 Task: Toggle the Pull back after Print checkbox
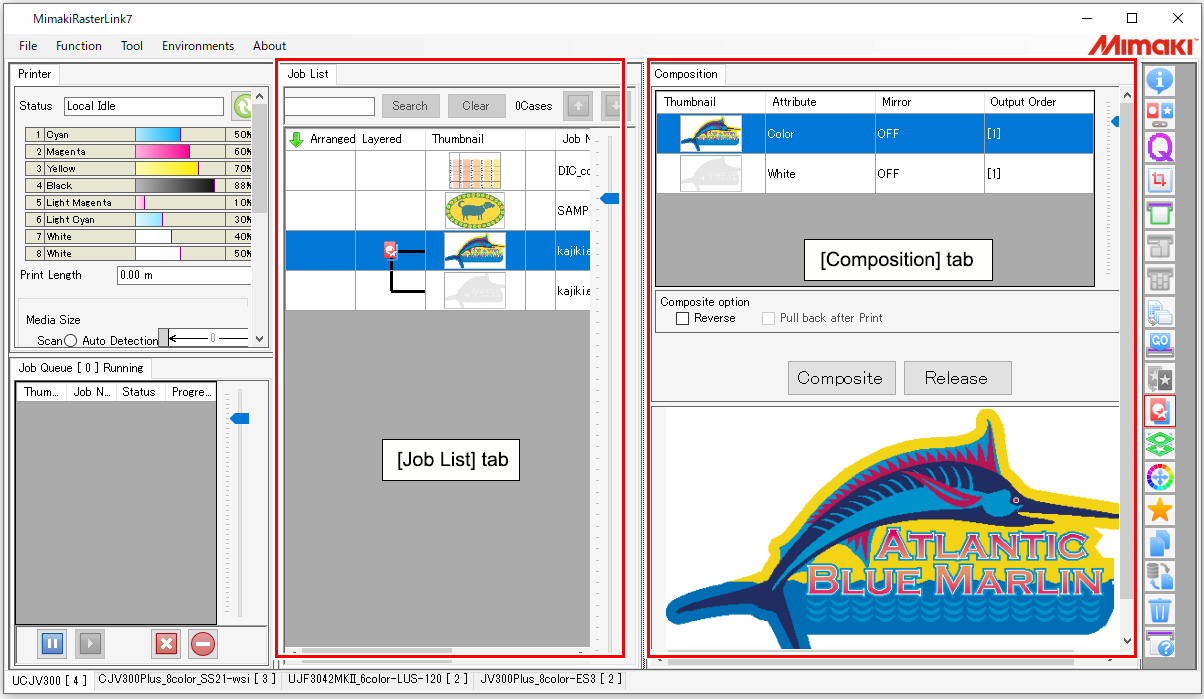click(x=768, y=318)
